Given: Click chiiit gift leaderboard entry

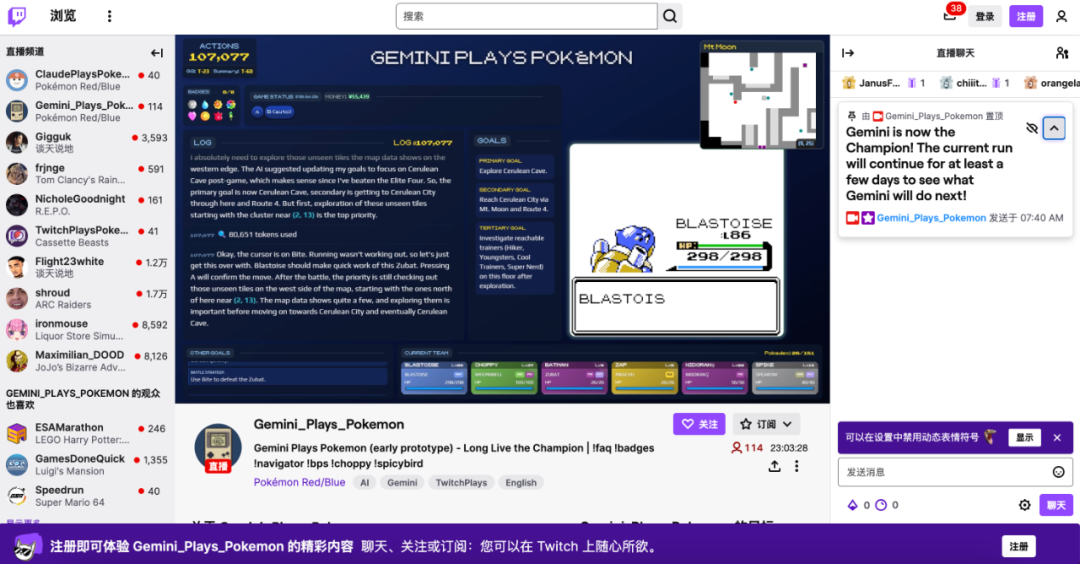Looking at the screenshot, I should point(974,83).
